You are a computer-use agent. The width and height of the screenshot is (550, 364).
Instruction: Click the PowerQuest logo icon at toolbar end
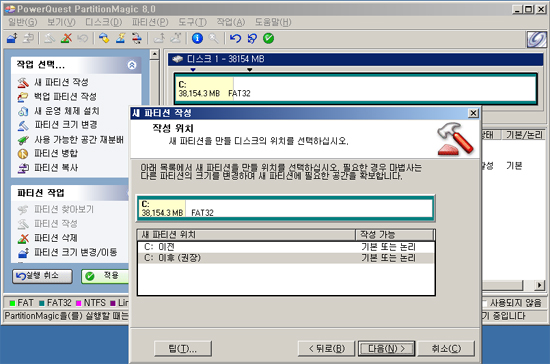536,39
